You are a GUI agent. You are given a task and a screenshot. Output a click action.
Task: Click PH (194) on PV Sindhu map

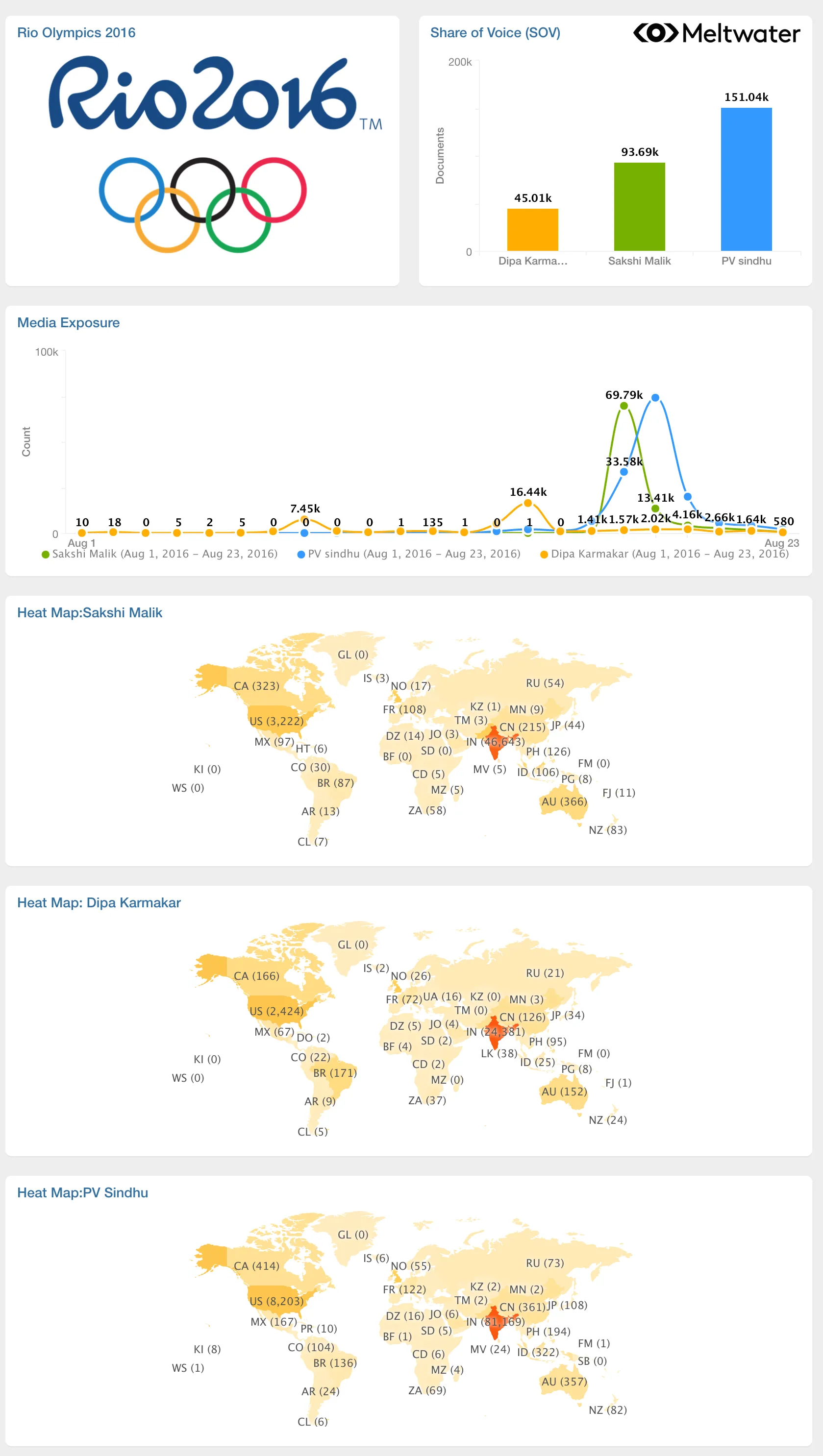(548, 1332)
